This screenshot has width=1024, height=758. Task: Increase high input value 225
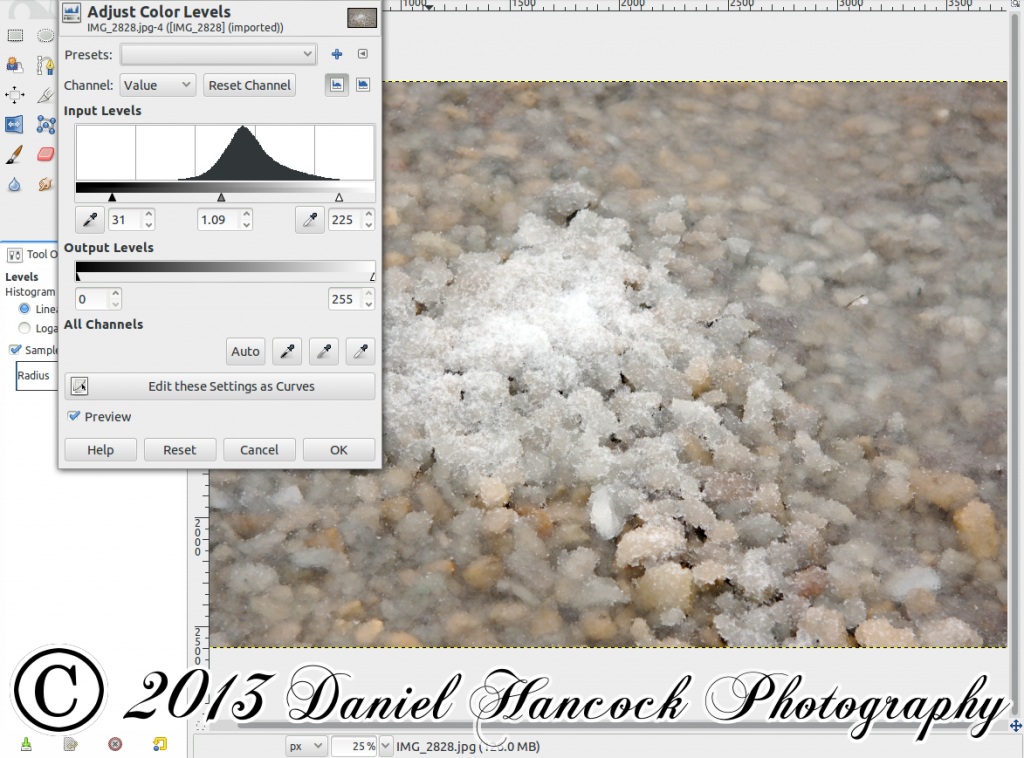pyautogui.click(x=369, y=214)
